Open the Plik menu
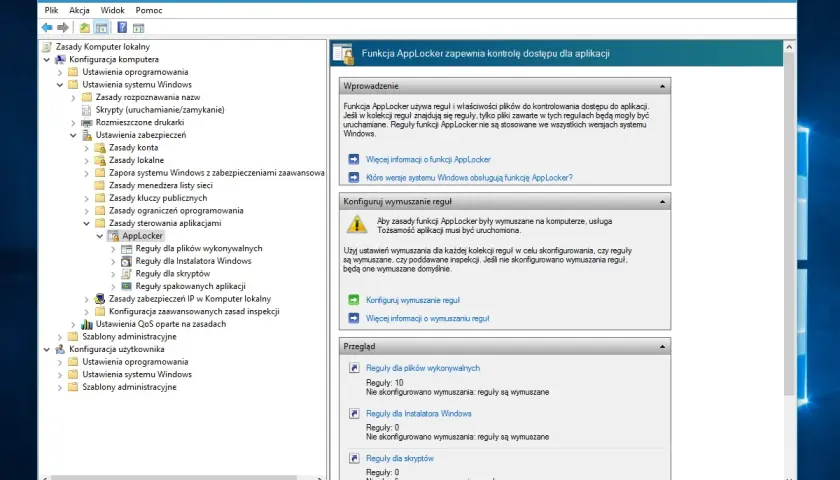Screen dimensions: 840x480 pos(51,10)
